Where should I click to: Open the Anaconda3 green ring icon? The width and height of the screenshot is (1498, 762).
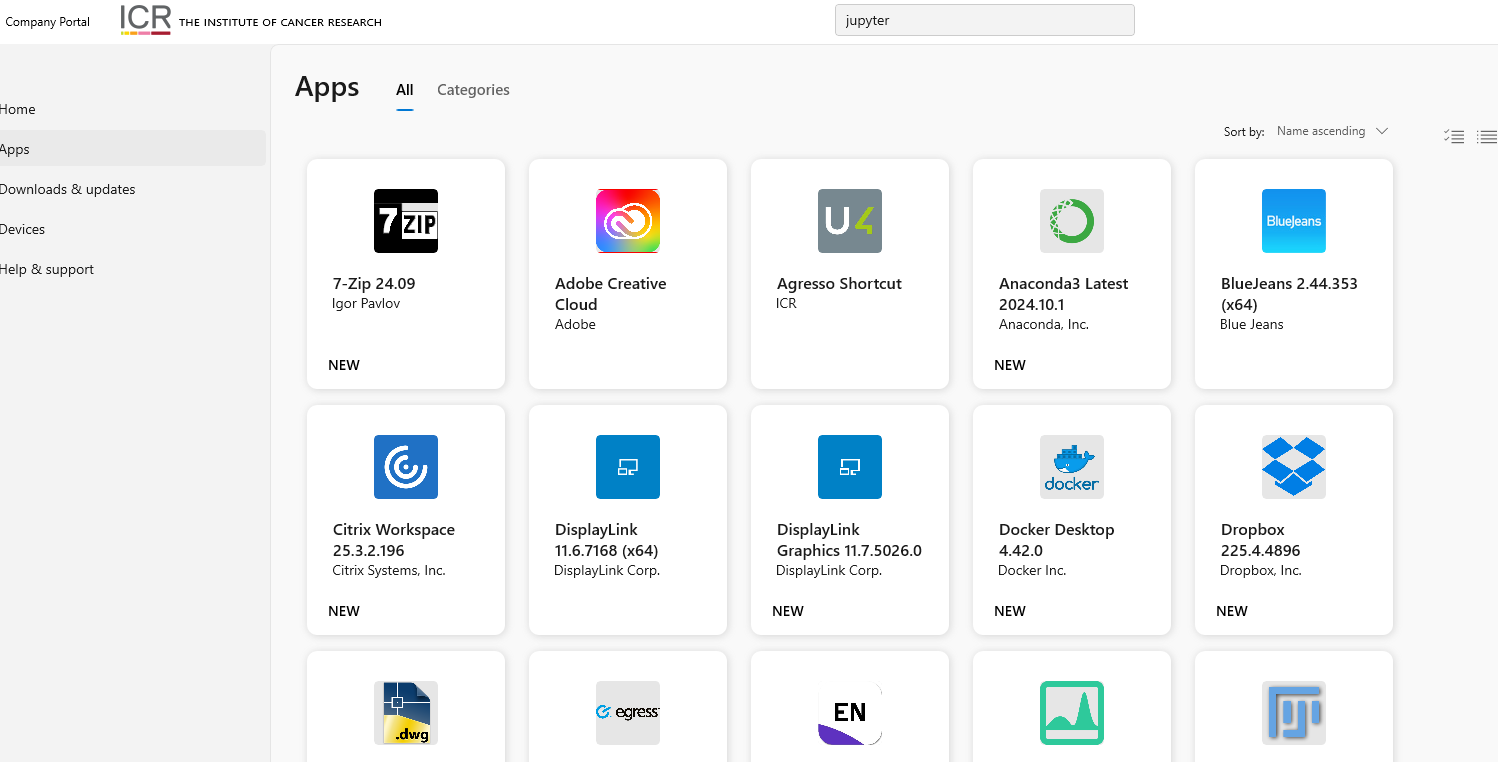coord(1072,221)
